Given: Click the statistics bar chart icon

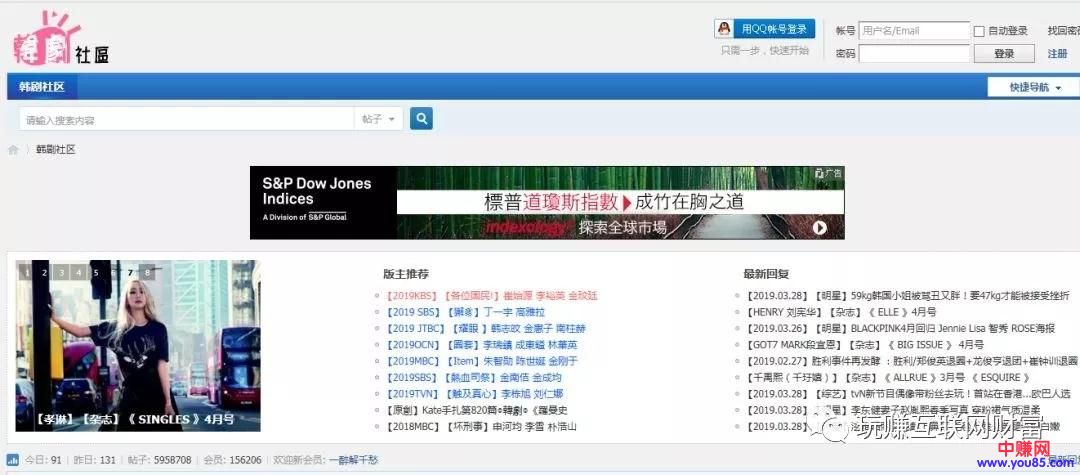Looking at the screenshot, I should click(x=13, y=460).
